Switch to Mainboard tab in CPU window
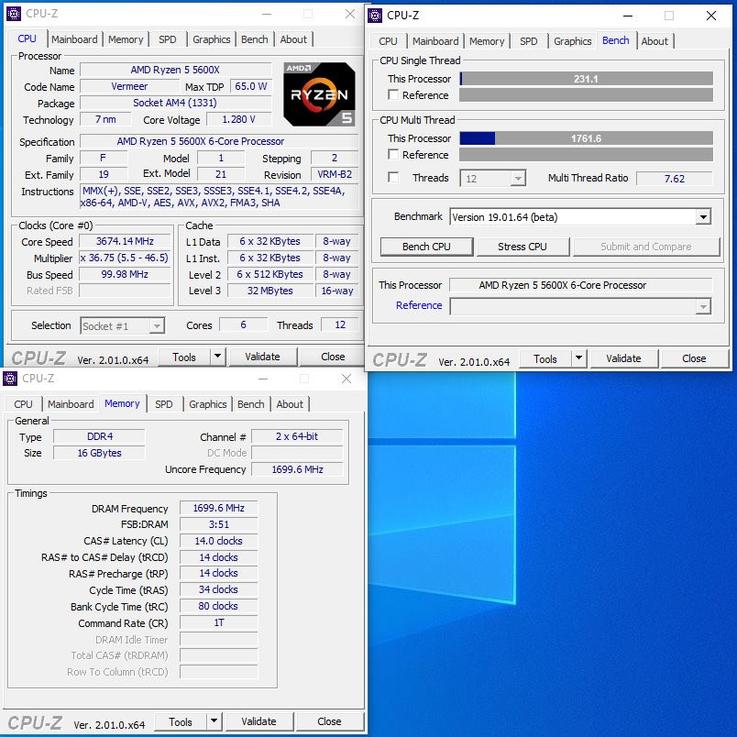Viewport: 737px width, 737px height. (75, 39)
